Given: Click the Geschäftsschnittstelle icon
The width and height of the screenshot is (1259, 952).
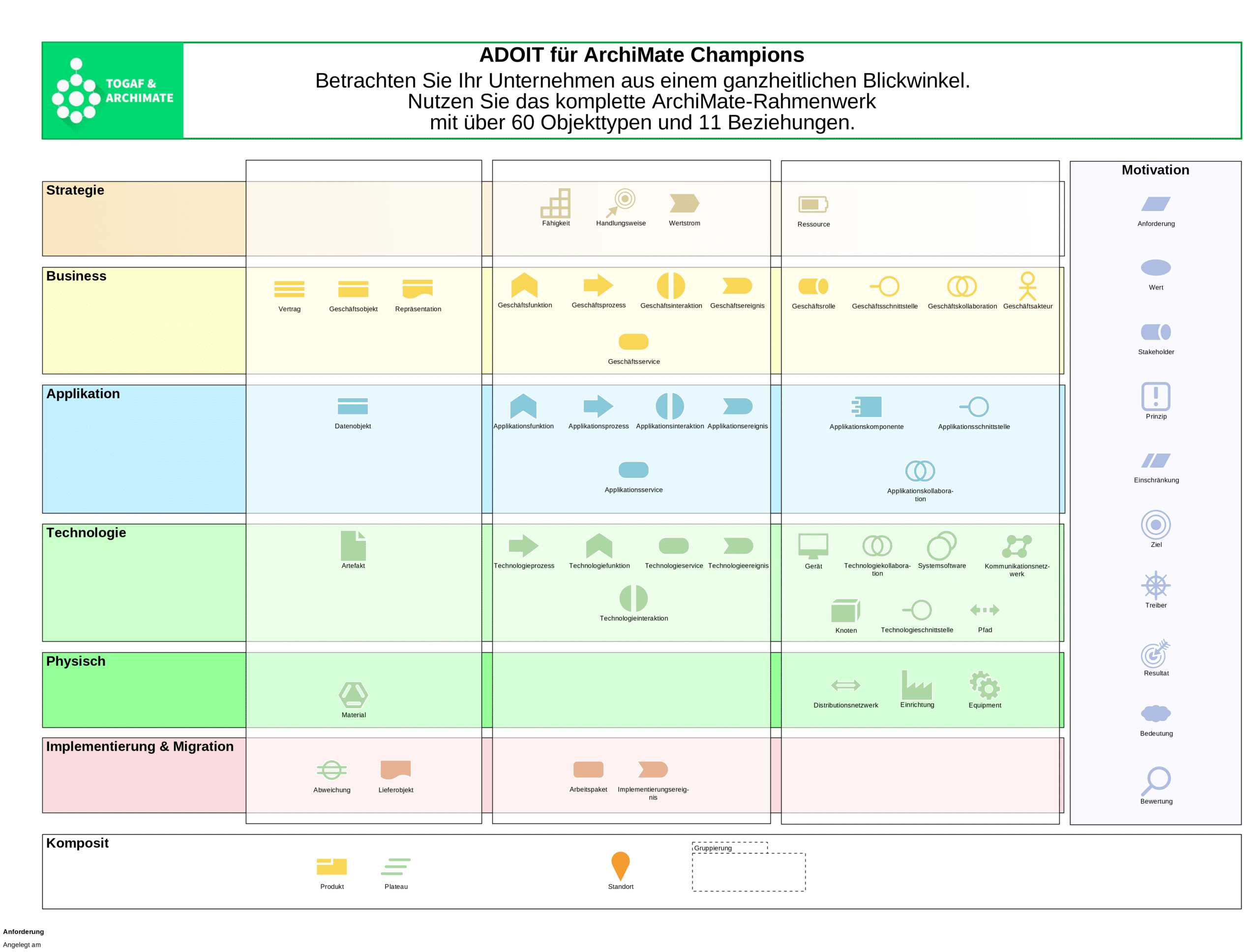Looking at the screenshot, I should (x=884, y=286).
